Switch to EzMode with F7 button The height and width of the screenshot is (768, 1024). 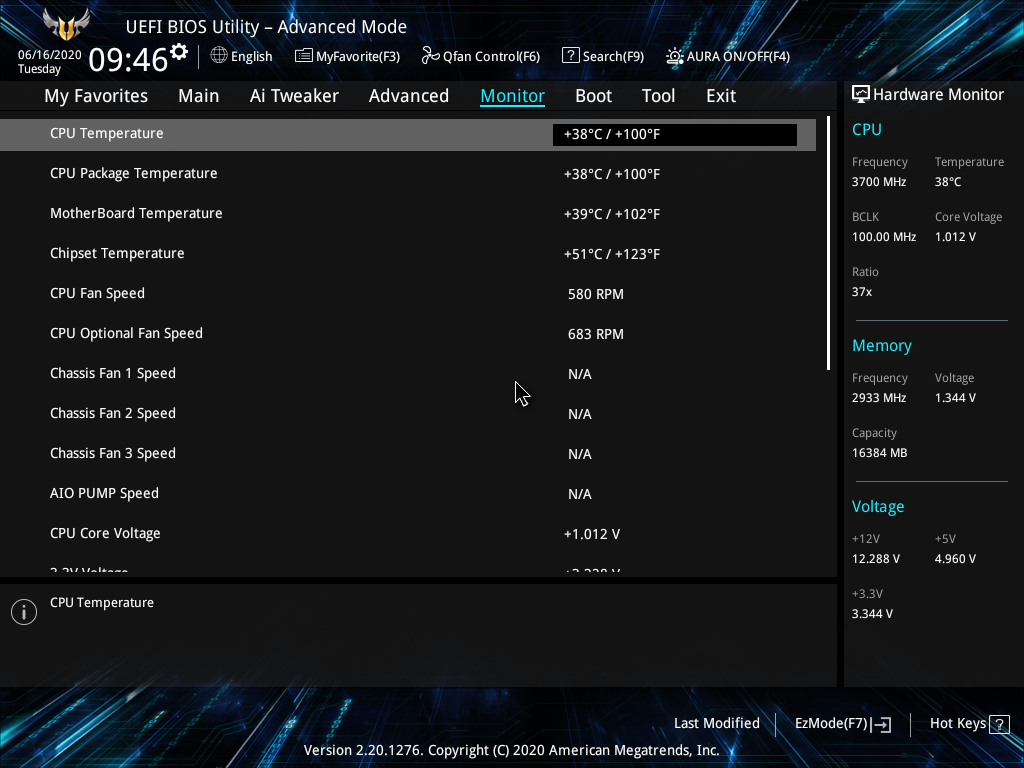click(842, 723)
